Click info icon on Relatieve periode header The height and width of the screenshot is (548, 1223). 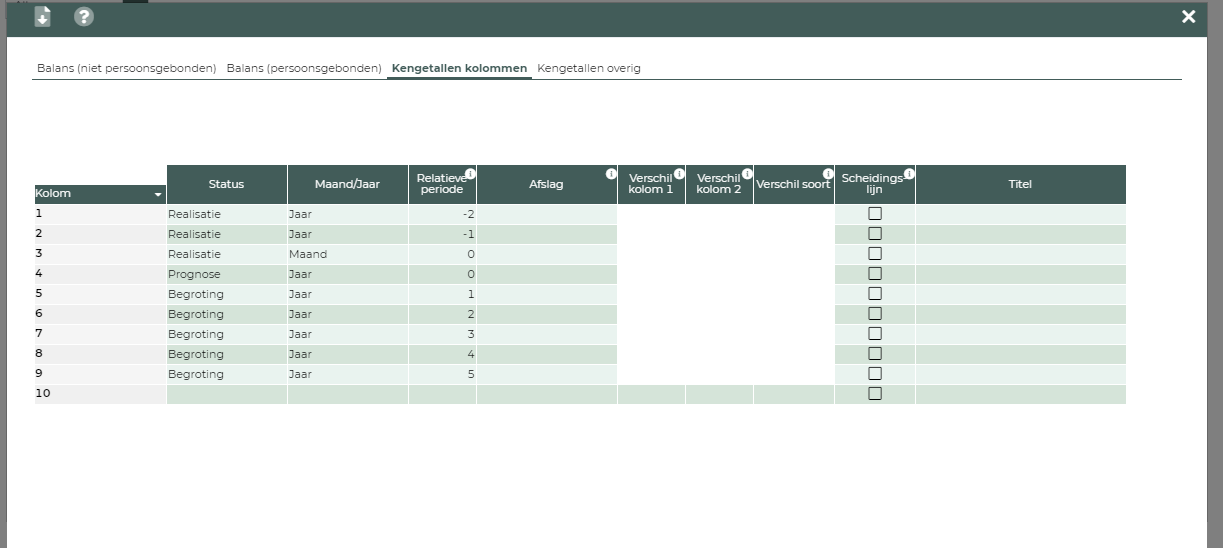point(470,174)
